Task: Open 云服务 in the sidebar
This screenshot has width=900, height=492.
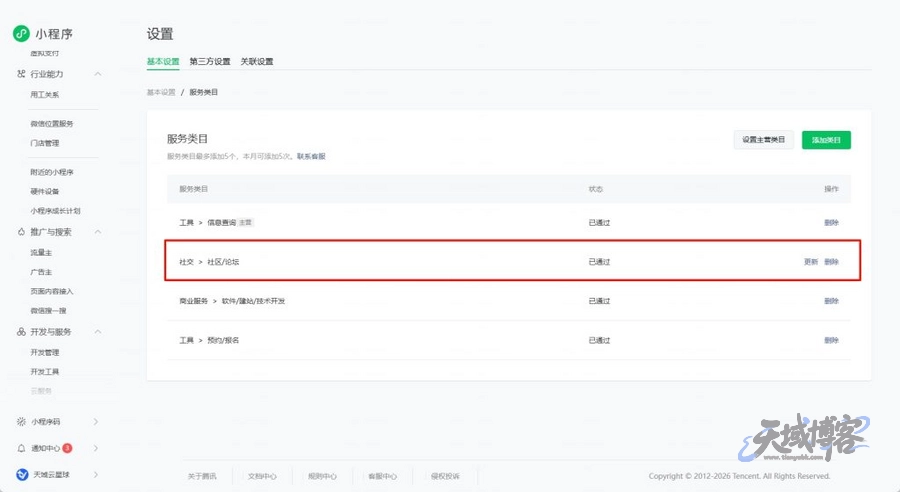Action: [x=41, y=391]
